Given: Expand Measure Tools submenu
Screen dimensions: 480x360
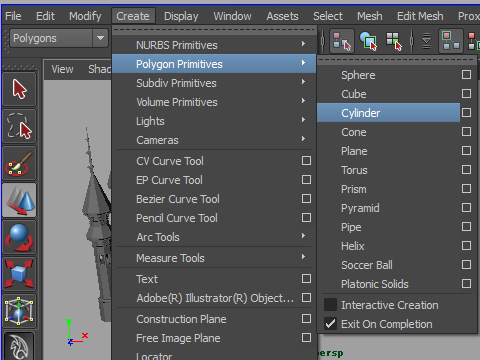Looking at the screenshot, I should pyautogui.click(x=215, y=258).
